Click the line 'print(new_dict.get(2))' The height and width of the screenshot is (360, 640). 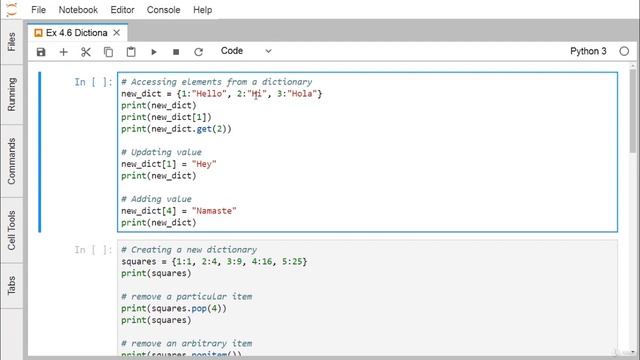click(176, 129)
